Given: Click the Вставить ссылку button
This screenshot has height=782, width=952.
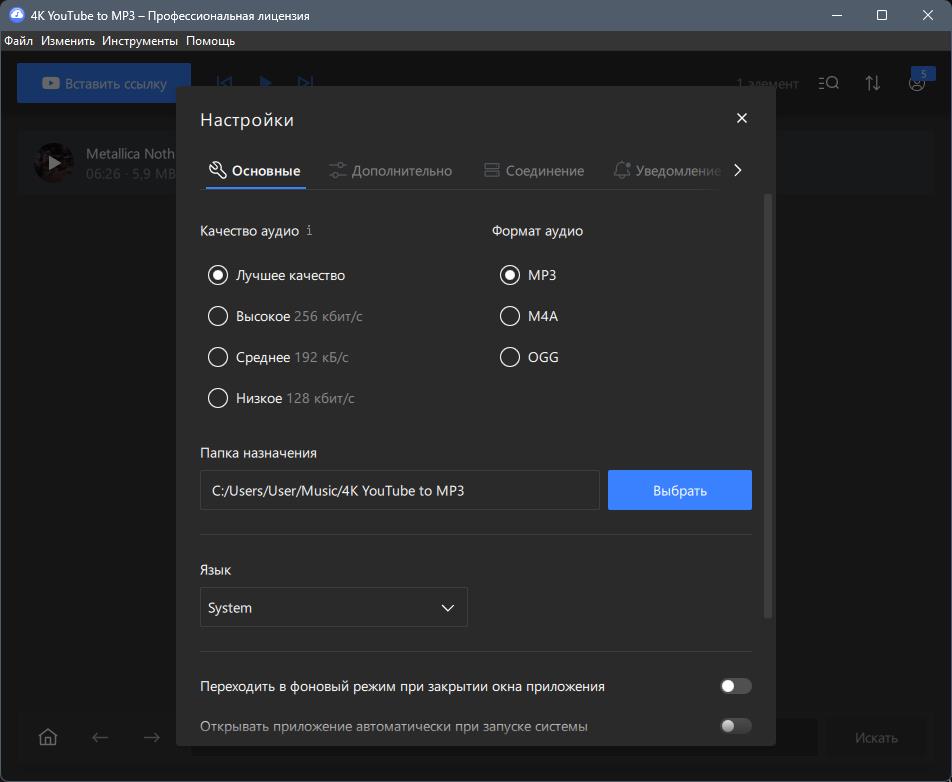Looking at the screenshot, I should coord(104,83).
